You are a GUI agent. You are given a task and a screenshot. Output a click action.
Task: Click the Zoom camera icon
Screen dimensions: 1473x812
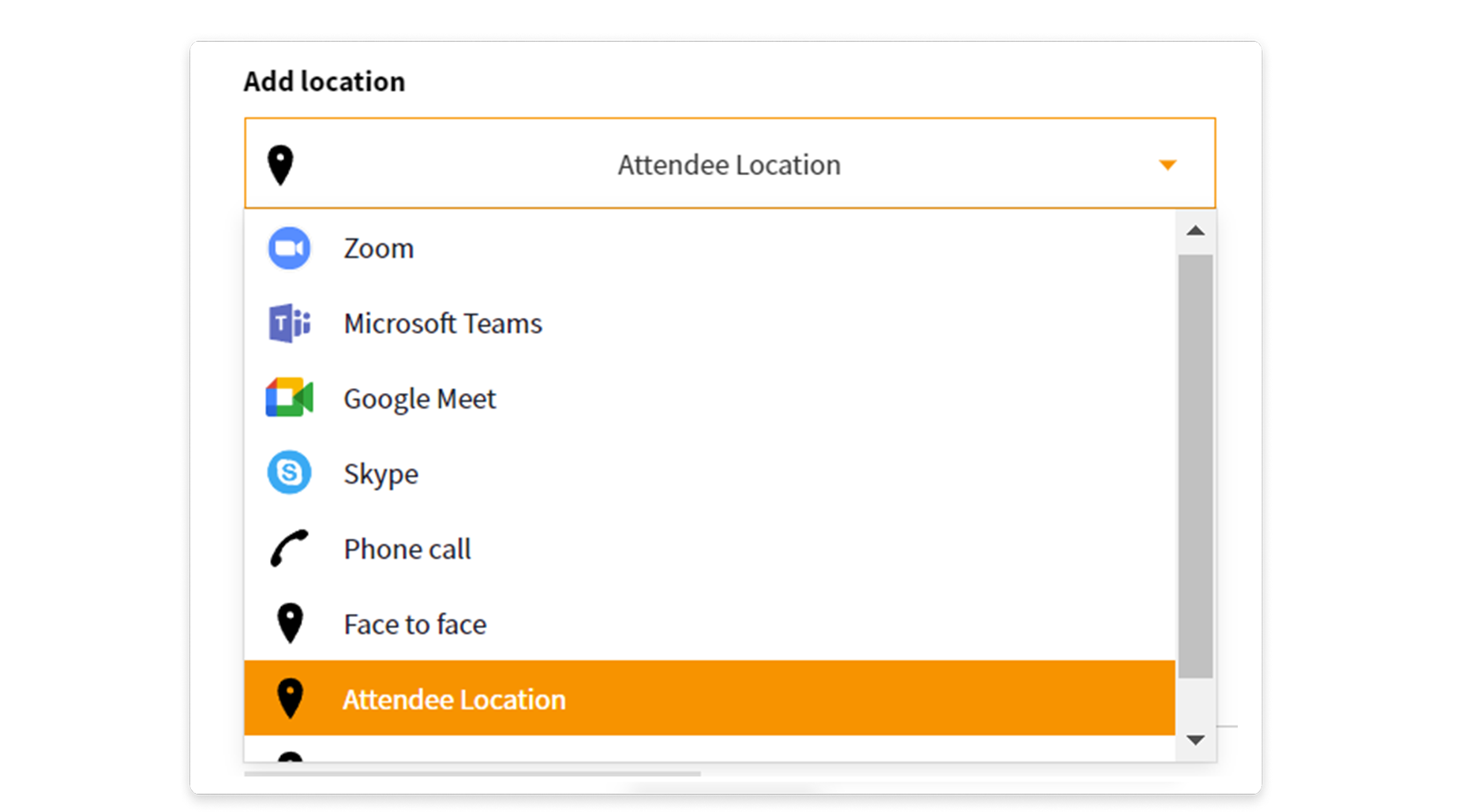click(289, 249)
